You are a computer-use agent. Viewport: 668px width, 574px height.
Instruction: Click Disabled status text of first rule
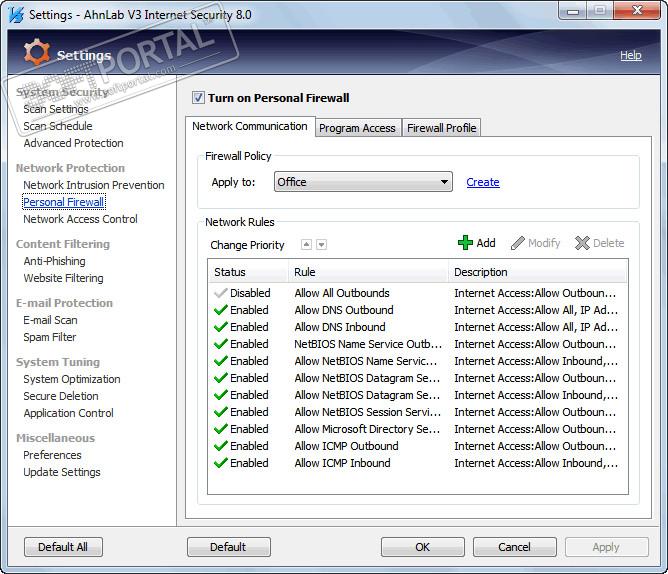[x=250, y=293]
